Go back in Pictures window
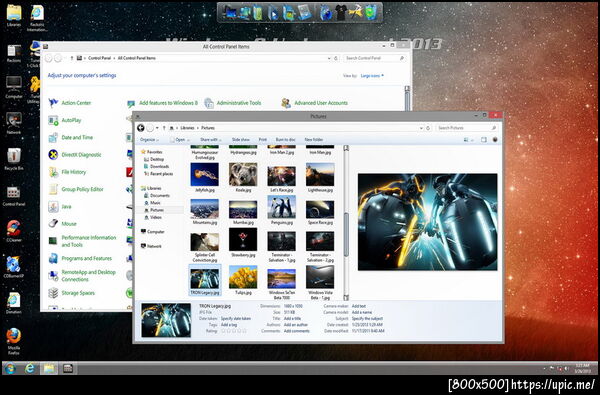 [141, 128]
